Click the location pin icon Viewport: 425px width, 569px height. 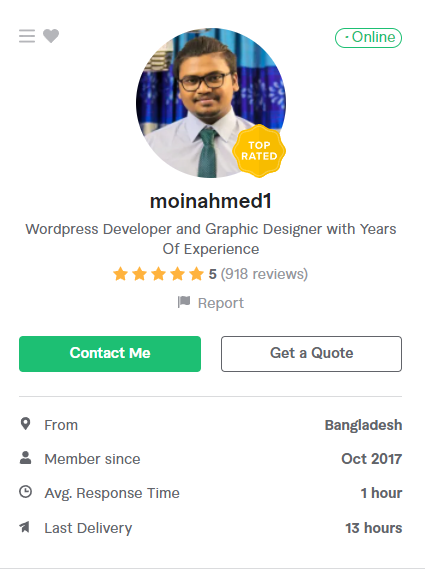(25, 424)
